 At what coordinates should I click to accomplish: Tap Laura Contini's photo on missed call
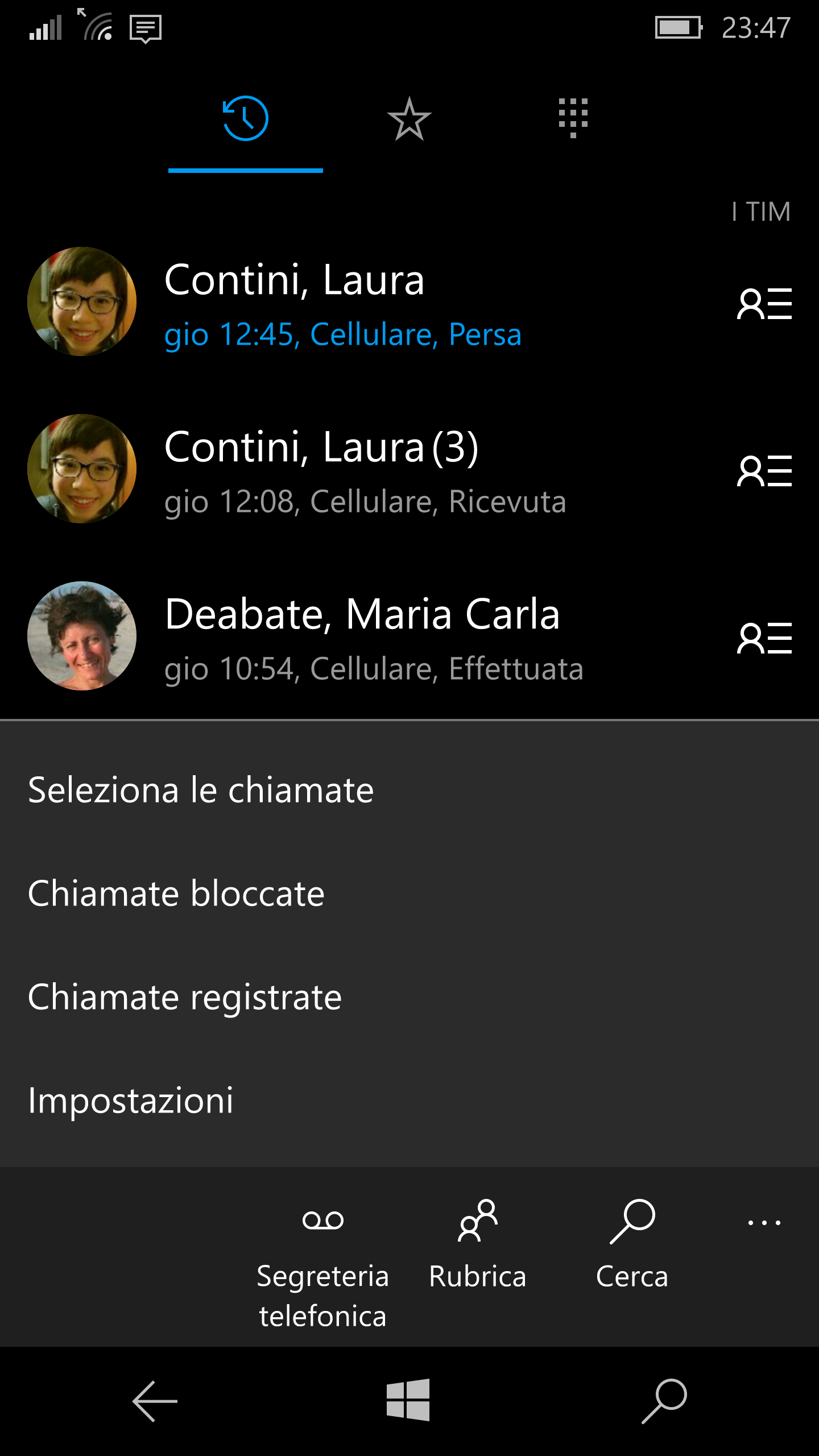(82, 301)
